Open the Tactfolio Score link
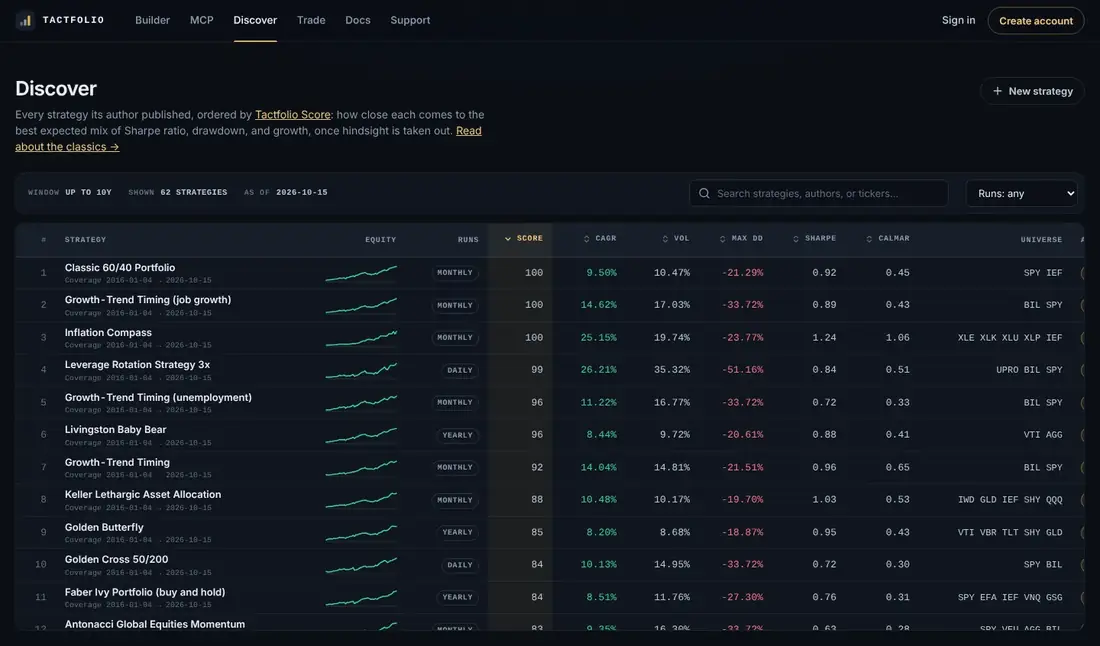The image size is (1100, 646). [x=293, y=114]
